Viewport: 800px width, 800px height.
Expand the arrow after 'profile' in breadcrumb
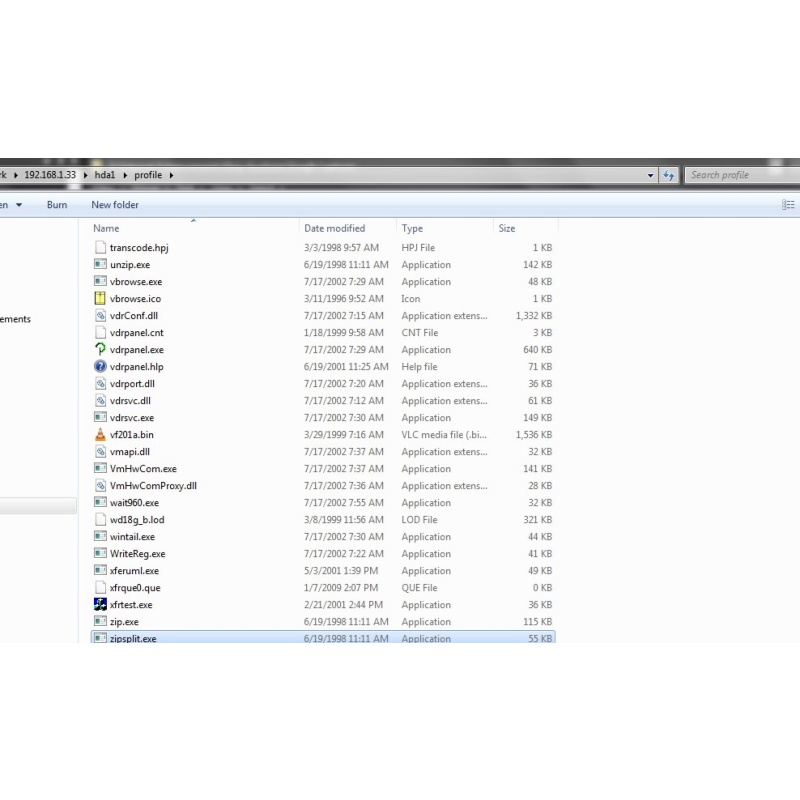[x=171, y=175]
